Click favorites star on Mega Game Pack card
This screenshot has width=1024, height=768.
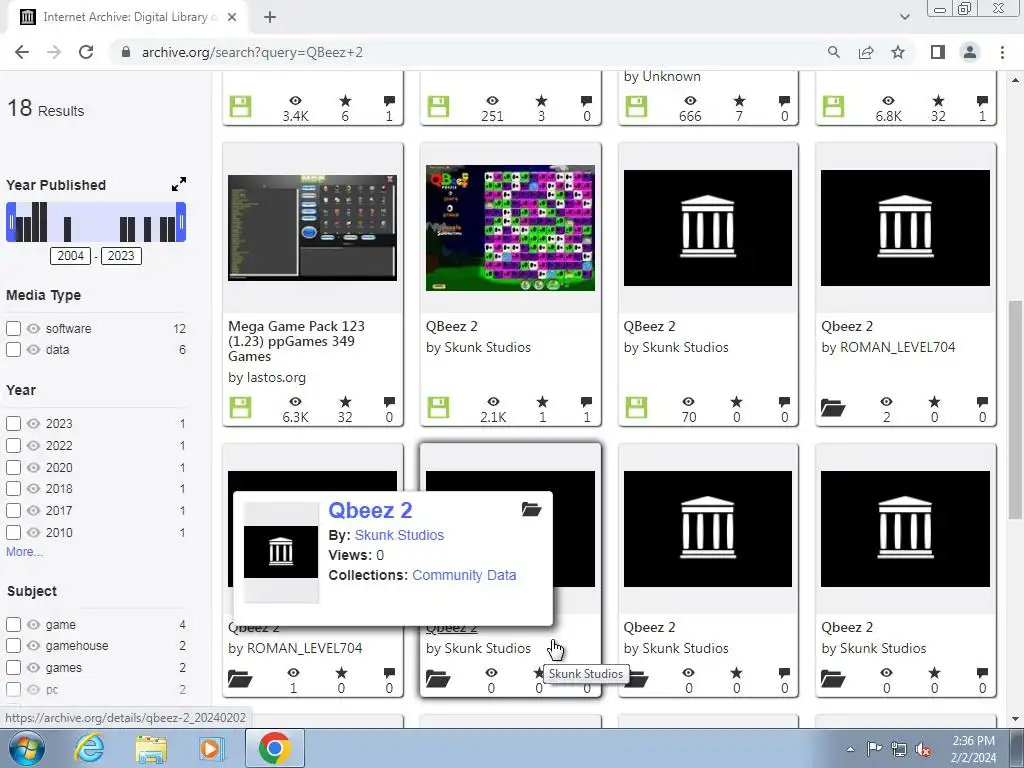click(x=345, y=402)
